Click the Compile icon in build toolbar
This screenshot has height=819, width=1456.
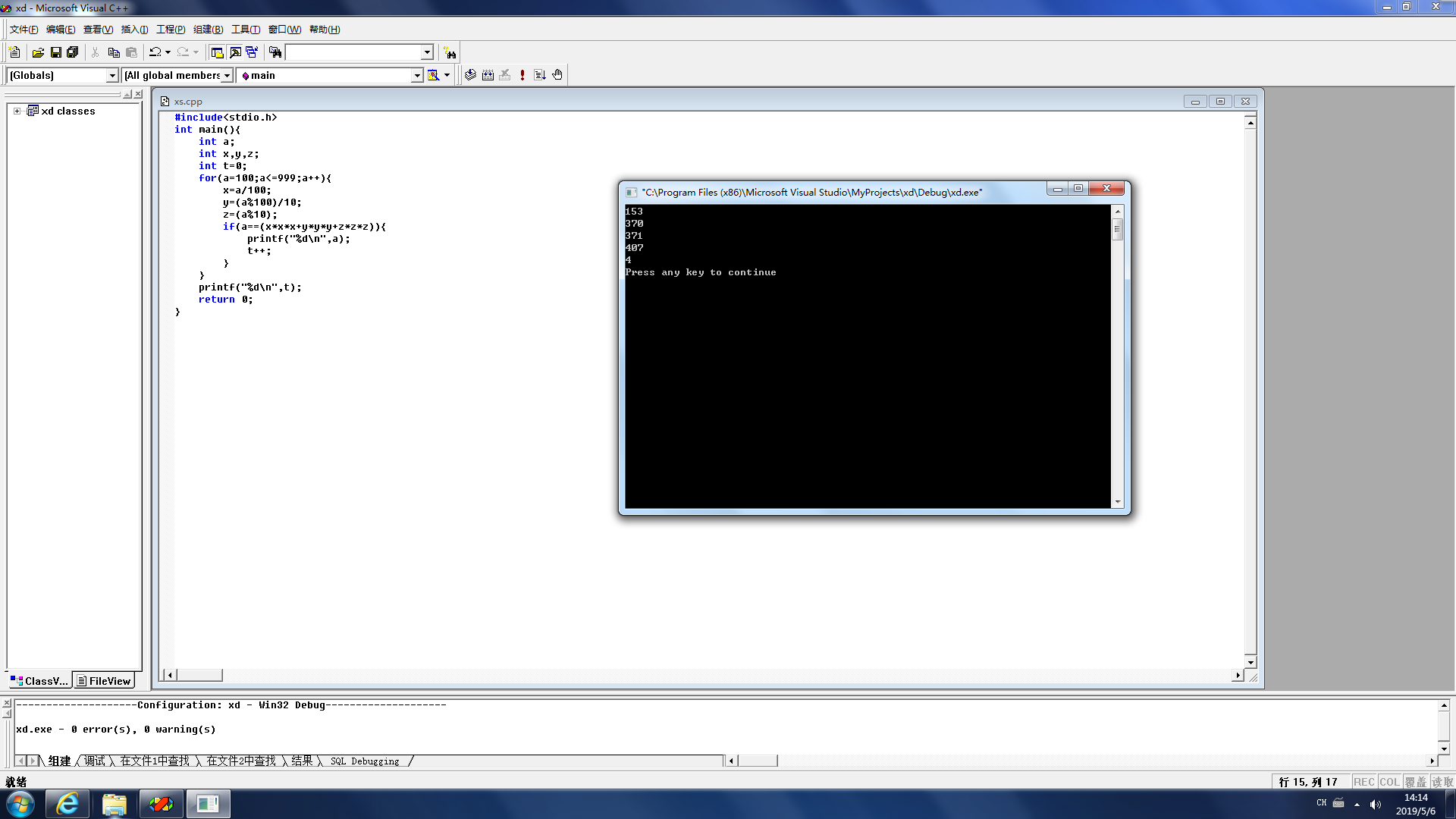click(x=470, y=75)
